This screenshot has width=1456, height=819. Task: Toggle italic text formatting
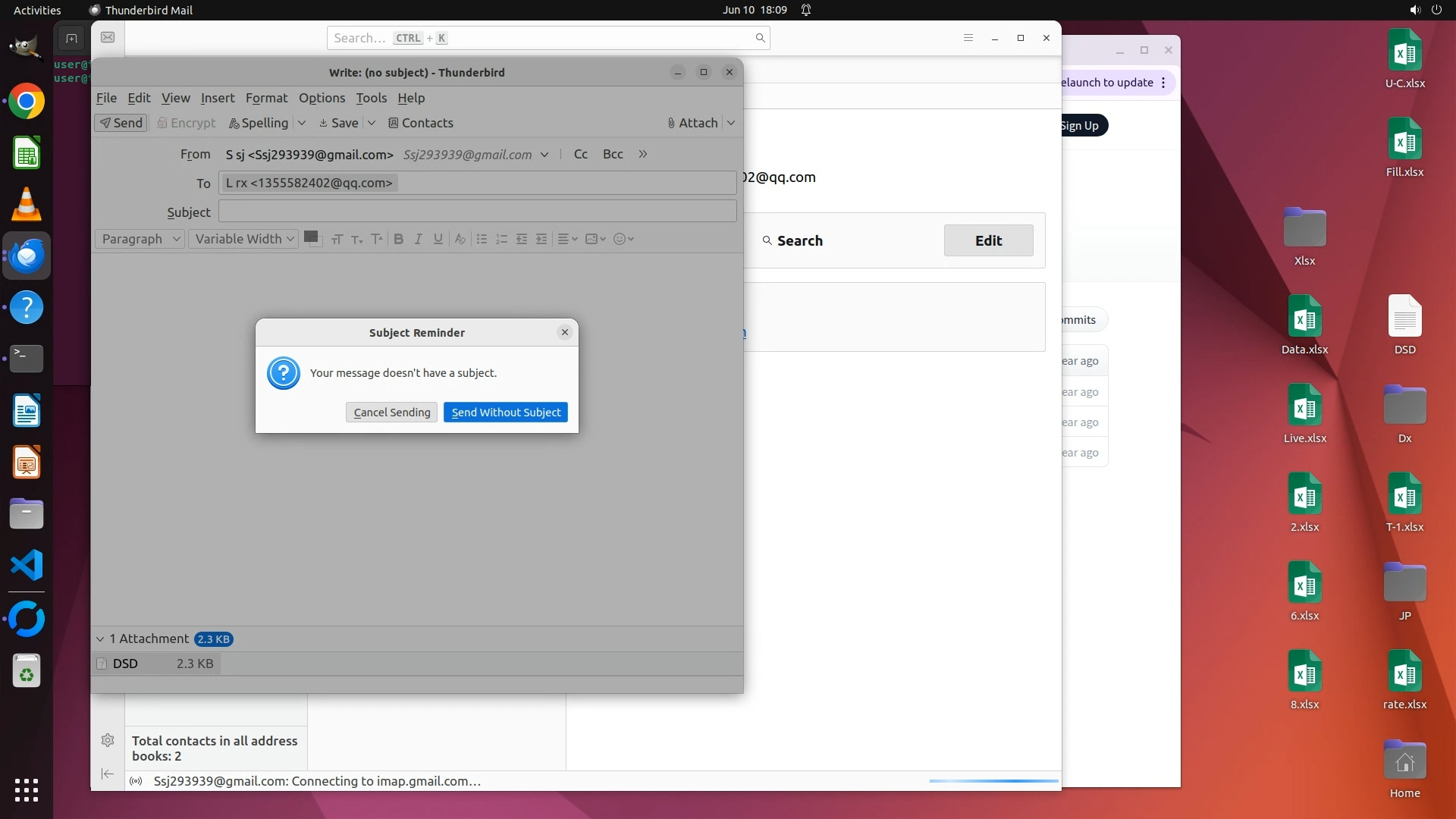[418, 239]
